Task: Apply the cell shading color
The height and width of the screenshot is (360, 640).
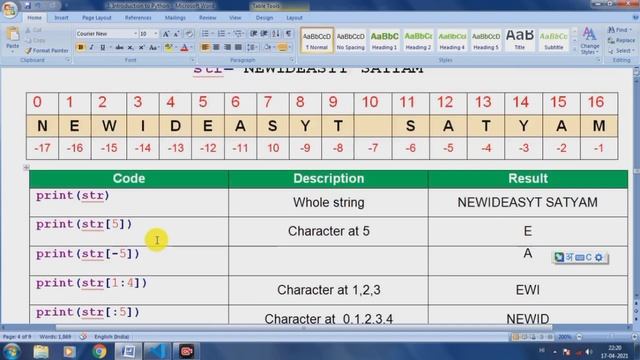Action: [x=268, y=47]
